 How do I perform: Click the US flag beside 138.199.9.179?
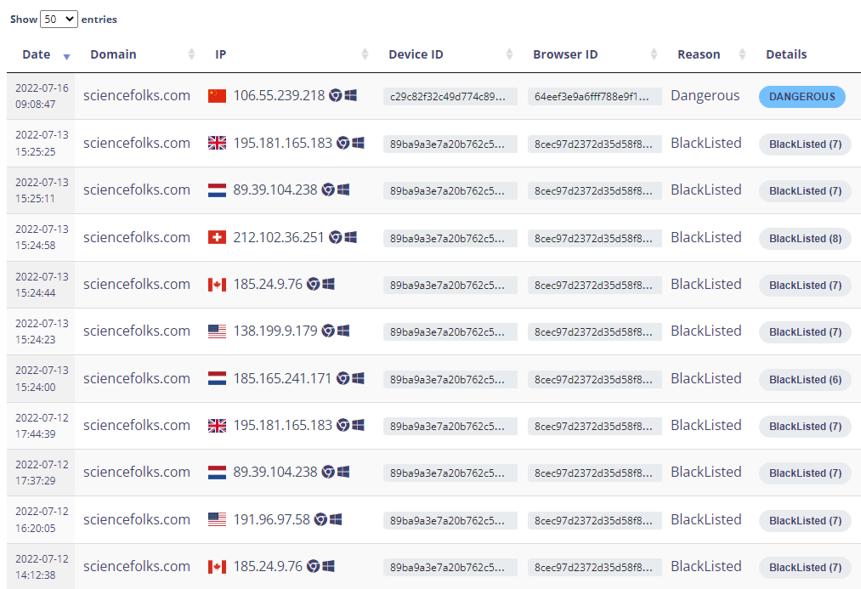pos(217,332)
